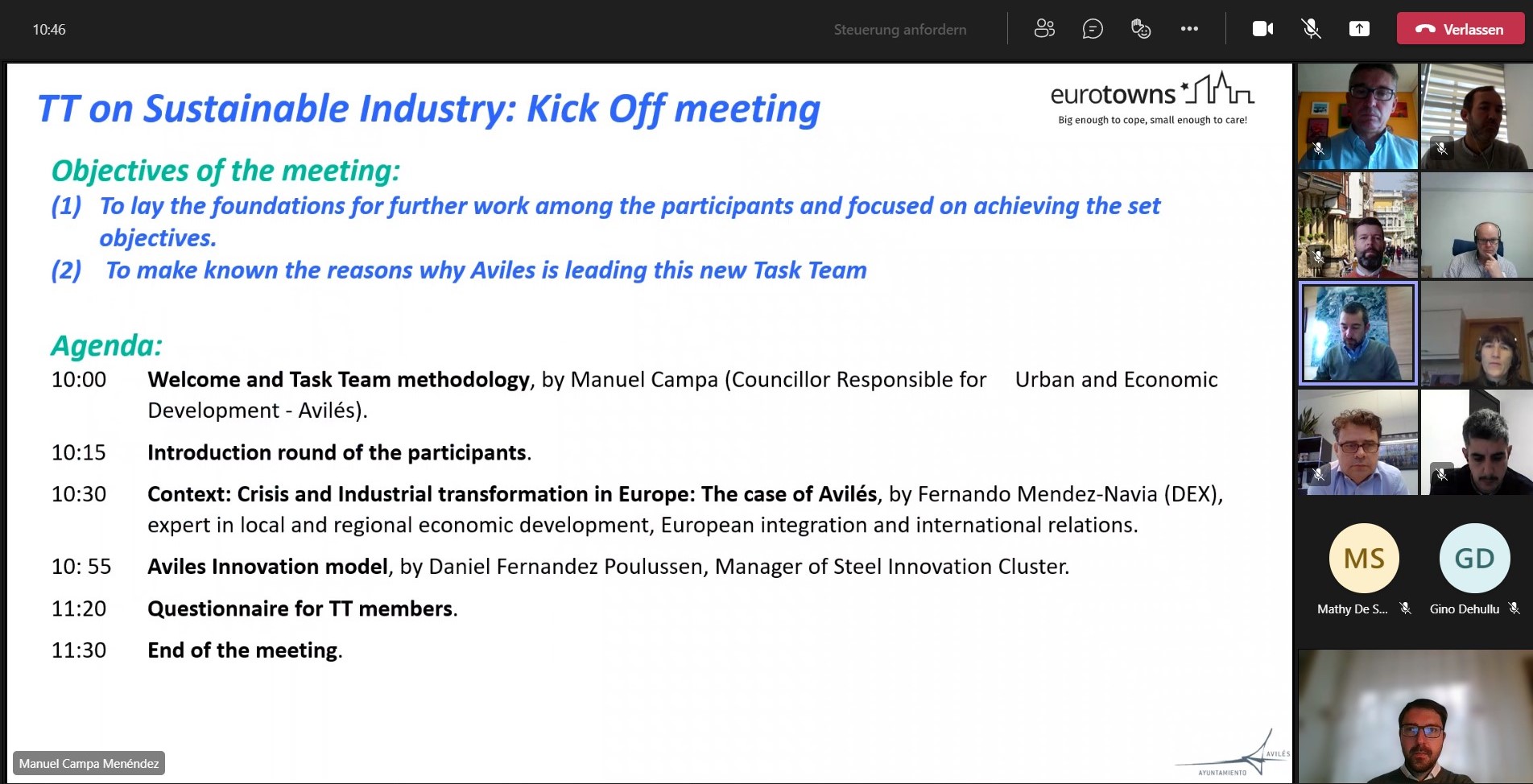
Task: Open the more actions menu
Action: point(1189,29)
